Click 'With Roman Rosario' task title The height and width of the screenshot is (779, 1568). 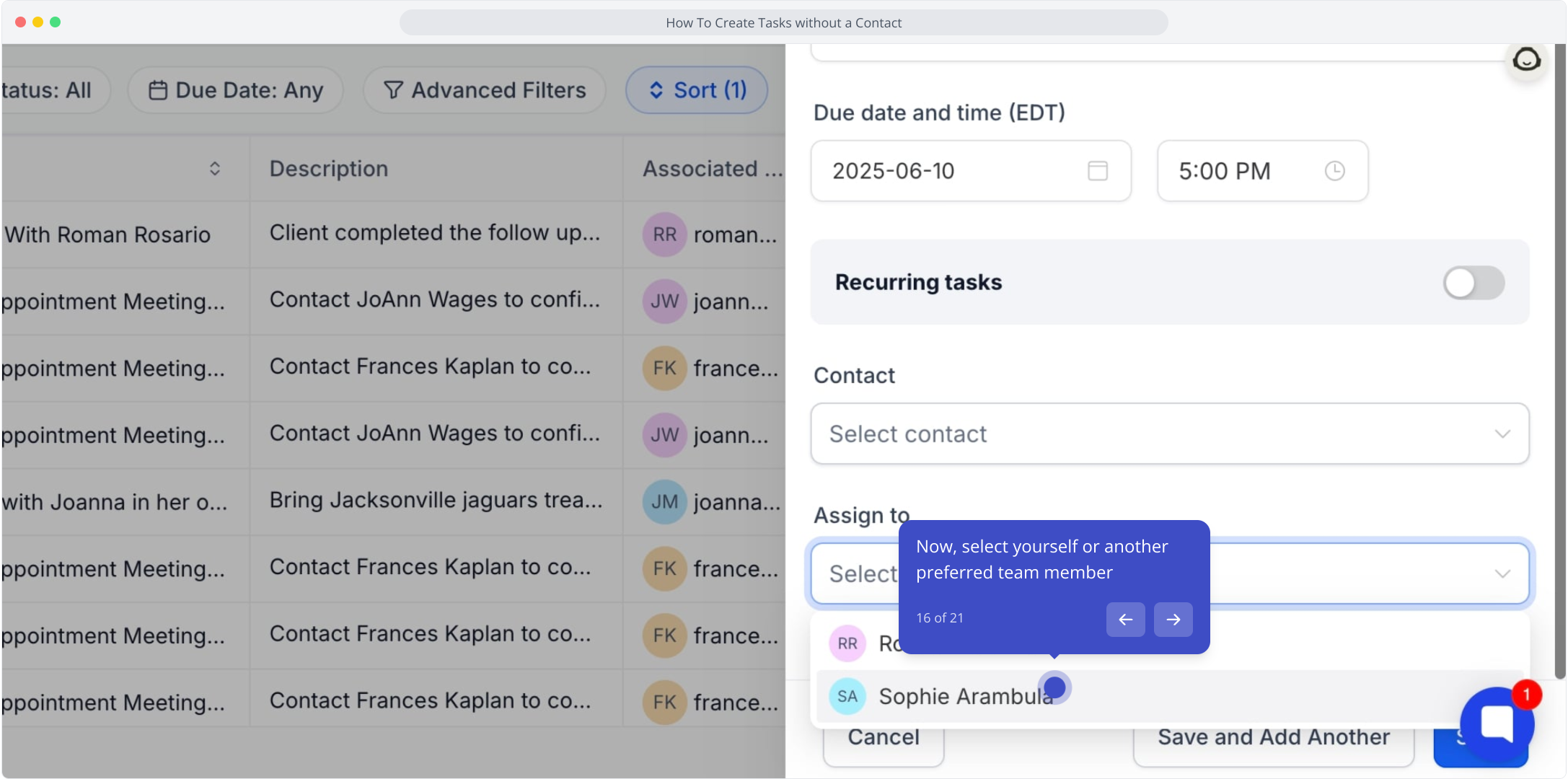107,235
